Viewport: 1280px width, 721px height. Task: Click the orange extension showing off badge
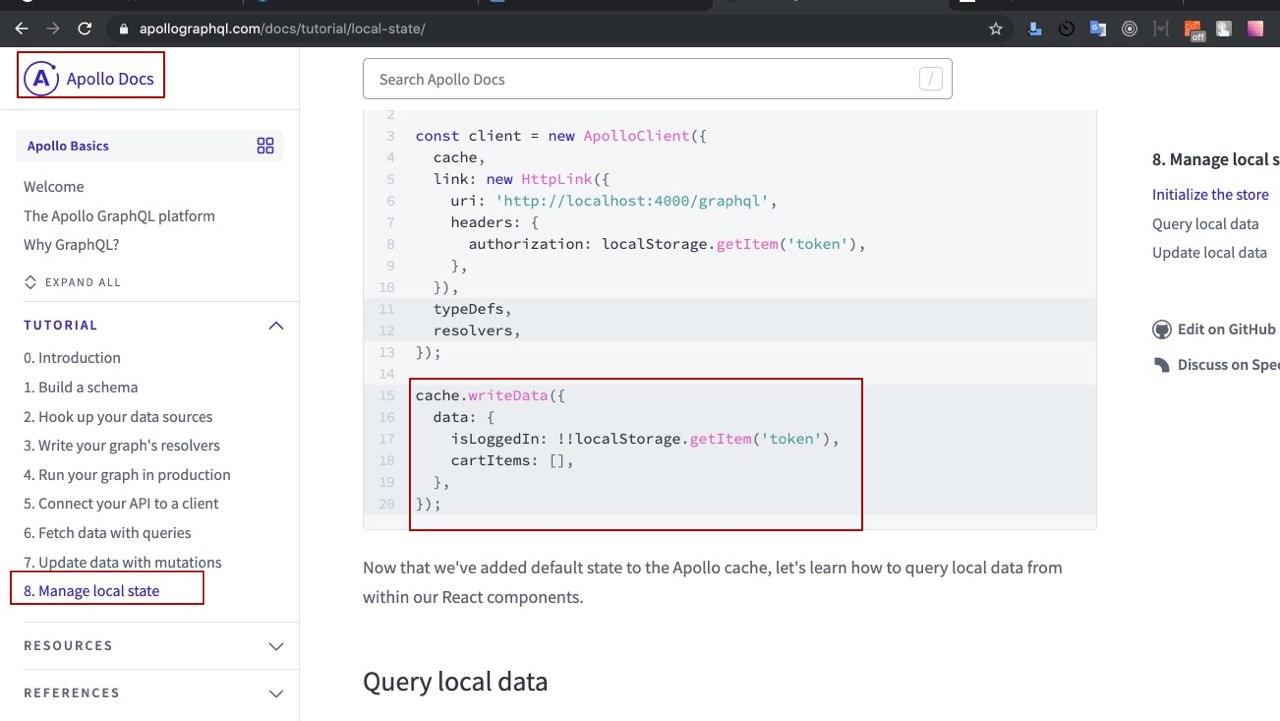tap(1194, 30)
